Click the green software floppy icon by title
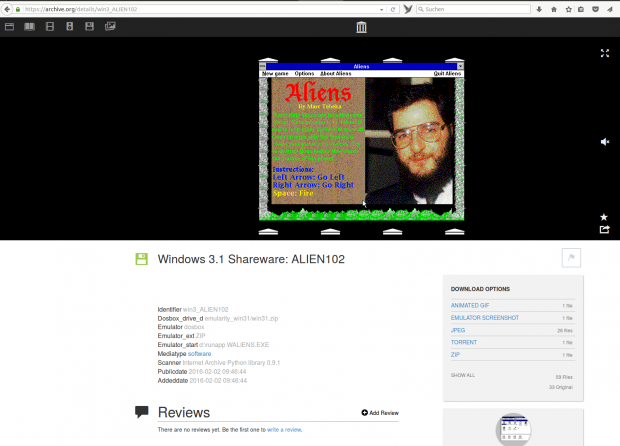The width and height of the screenshot is (620, 446). pyautogui.click(x=142, y=259)
